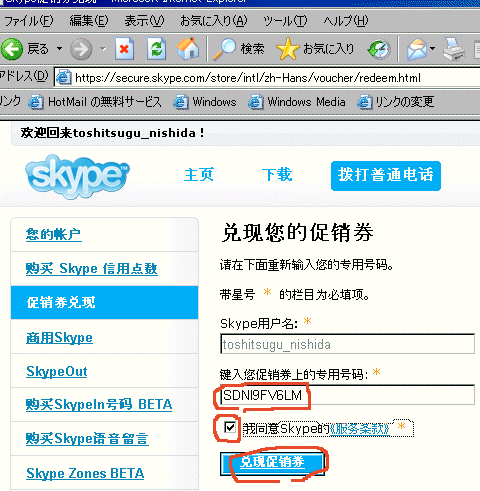This screenshot has height=491, width=480.
Task: Click the Skype logo
Action: [77, 176]
